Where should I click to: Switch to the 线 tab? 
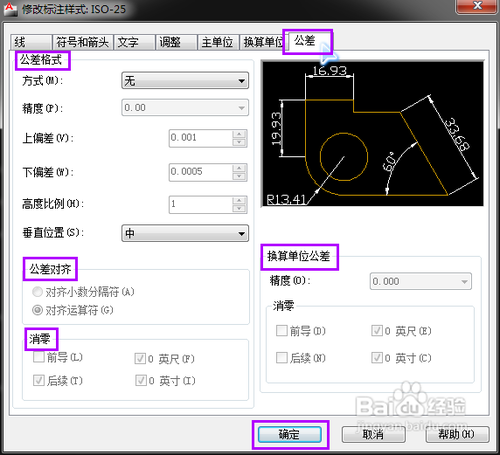pyautogui.click(x=31, y=42)
